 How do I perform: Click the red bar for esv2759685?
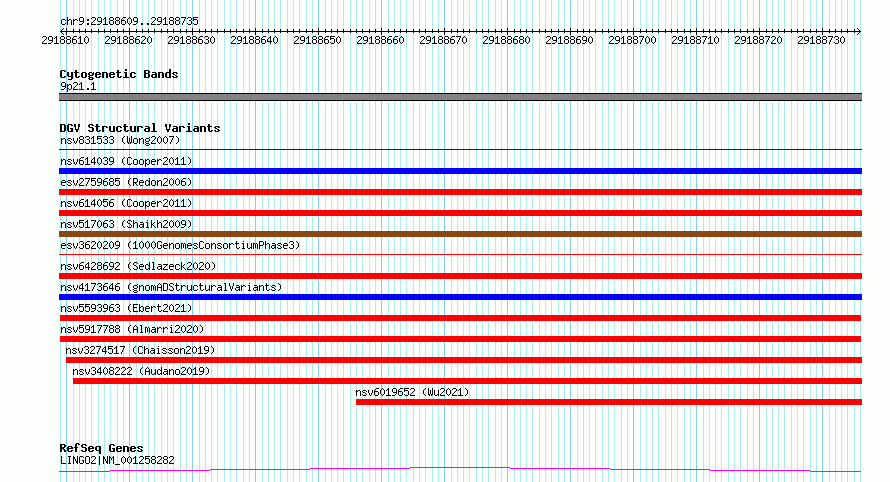click(x=460, y=192)
